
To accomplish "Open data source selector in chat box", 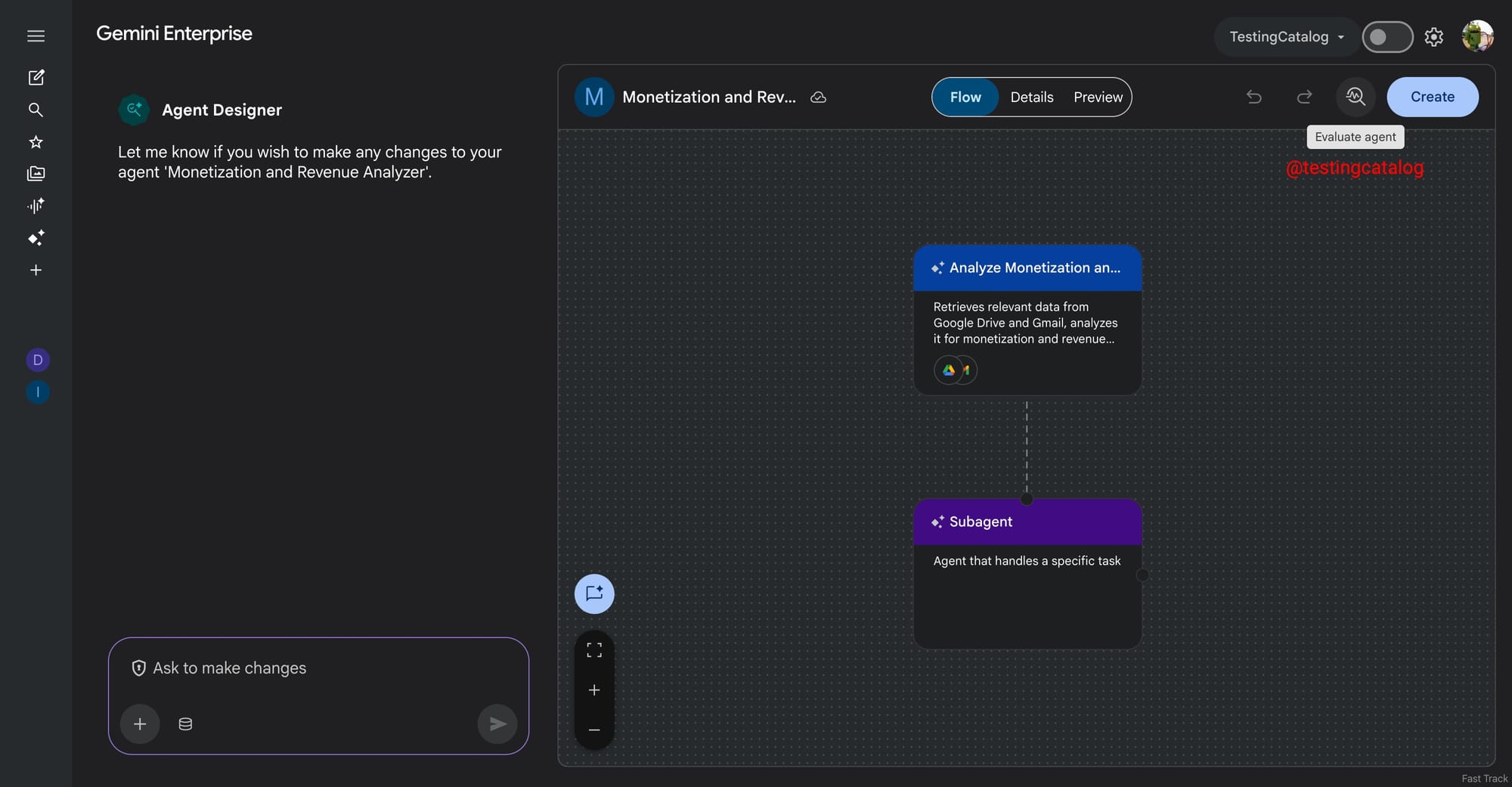I will [185, 723].
